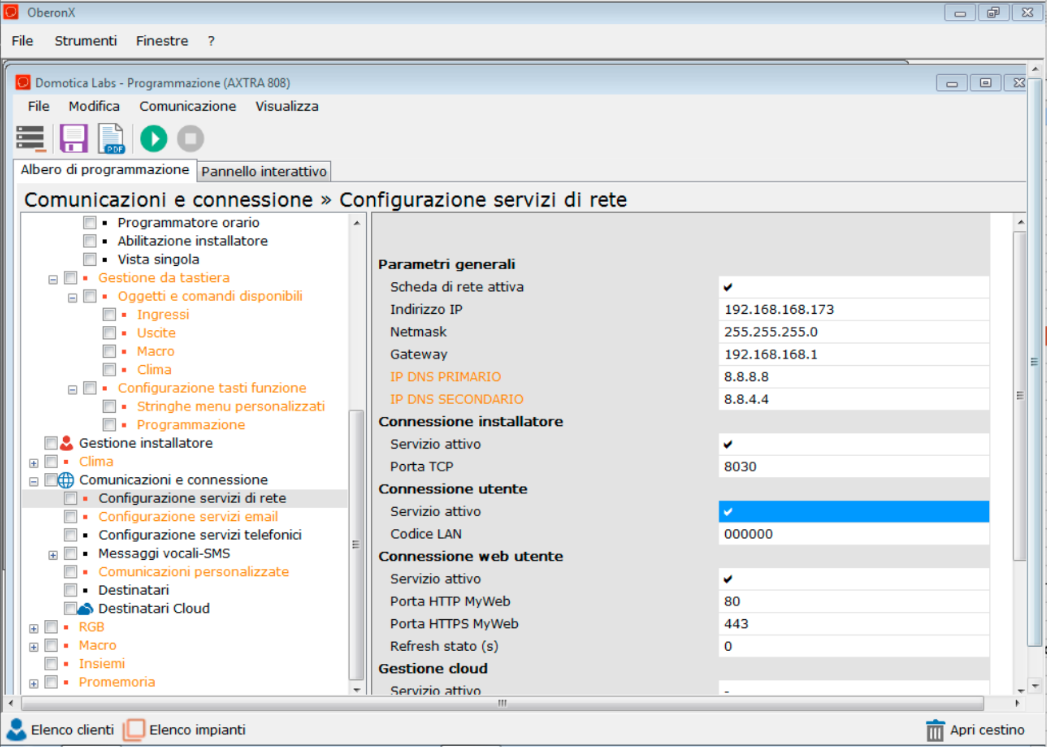Click the Netmask field 255.255.255.0

853,332
